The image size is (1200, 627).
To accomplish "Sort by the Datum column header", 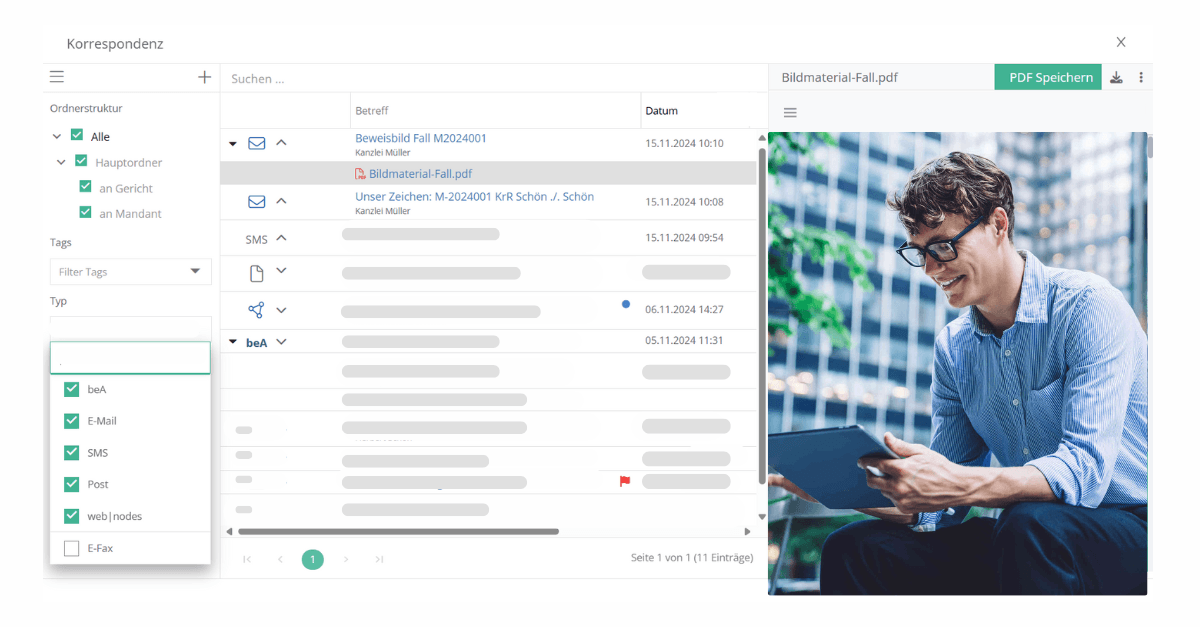I will point(662,110).
